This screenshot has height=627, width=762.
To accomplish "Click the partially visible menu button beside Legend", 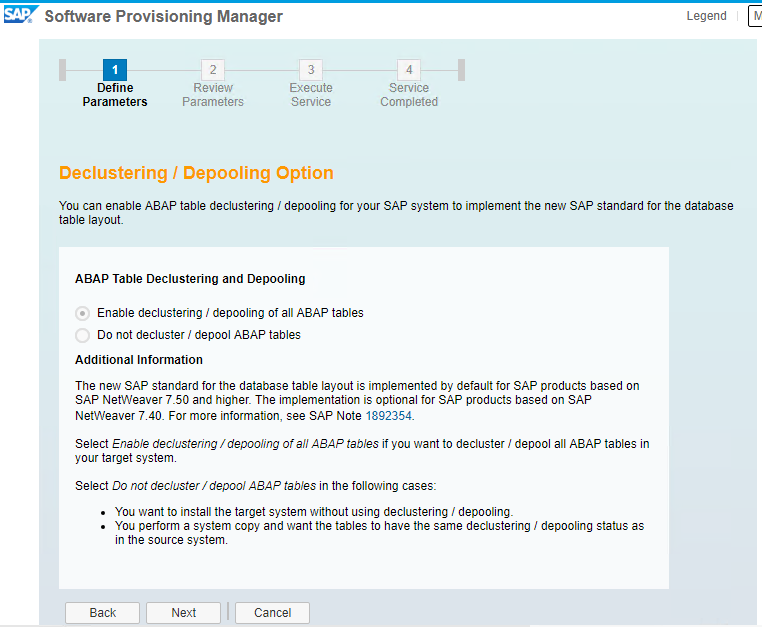I will (755, 16).
